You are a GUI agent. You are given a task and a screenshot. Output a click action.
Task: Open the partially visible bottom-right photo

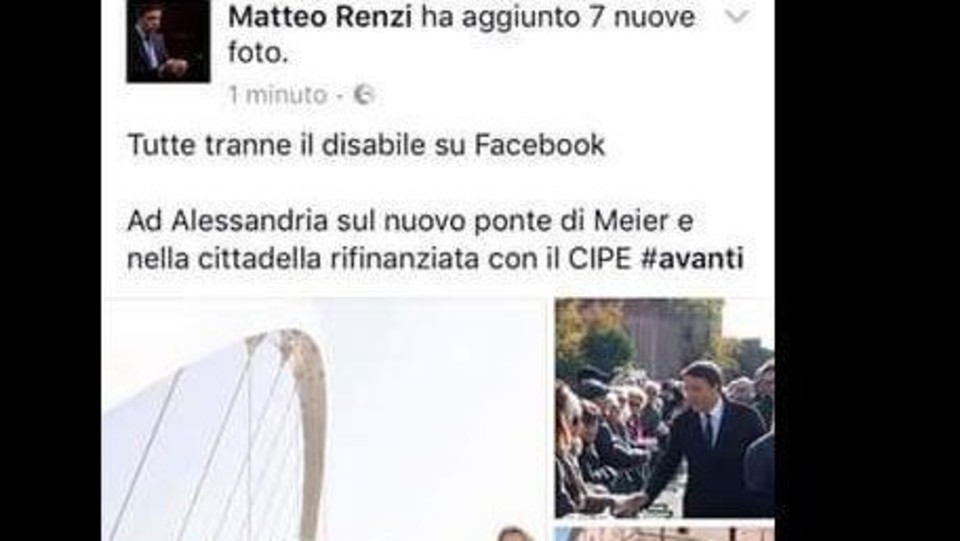tap(664, 534)
